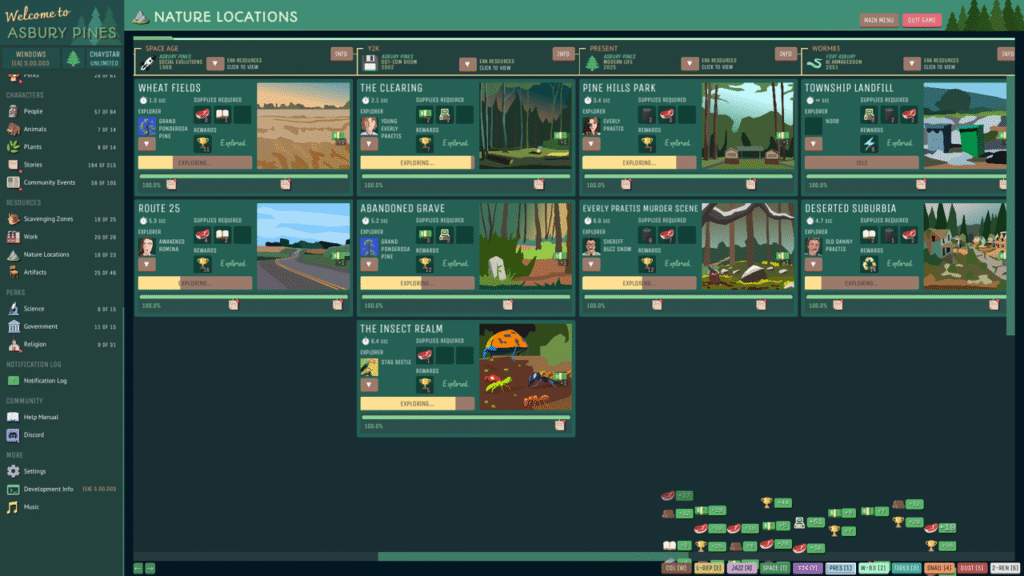Open explorer dropdown for Wheat Fields
This screenshot has width=1024, height=576.
[145, 144]
